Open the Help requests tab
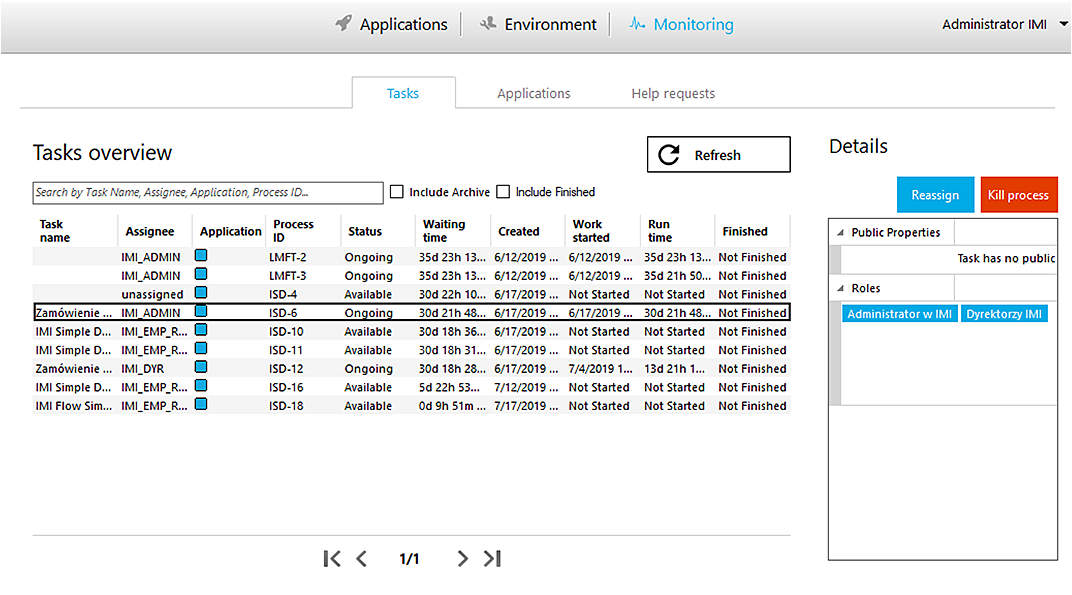Image resolution: width=1072 pixels, height=595 pixels. [673, 93]
